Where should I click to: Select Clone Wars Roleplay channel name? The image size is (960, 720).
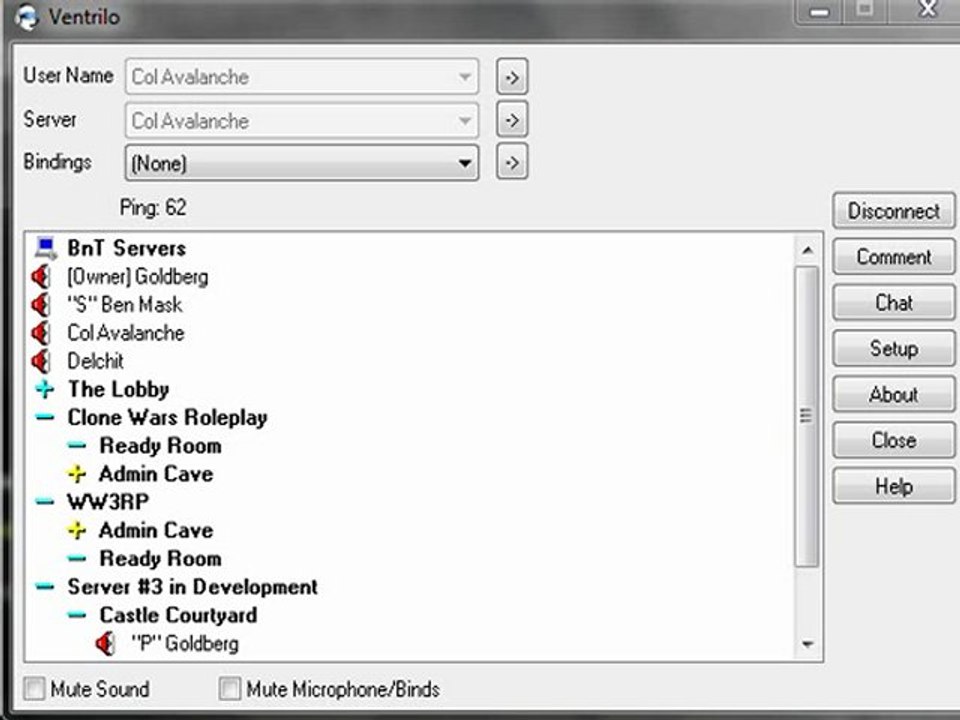(x=167, y=418)
